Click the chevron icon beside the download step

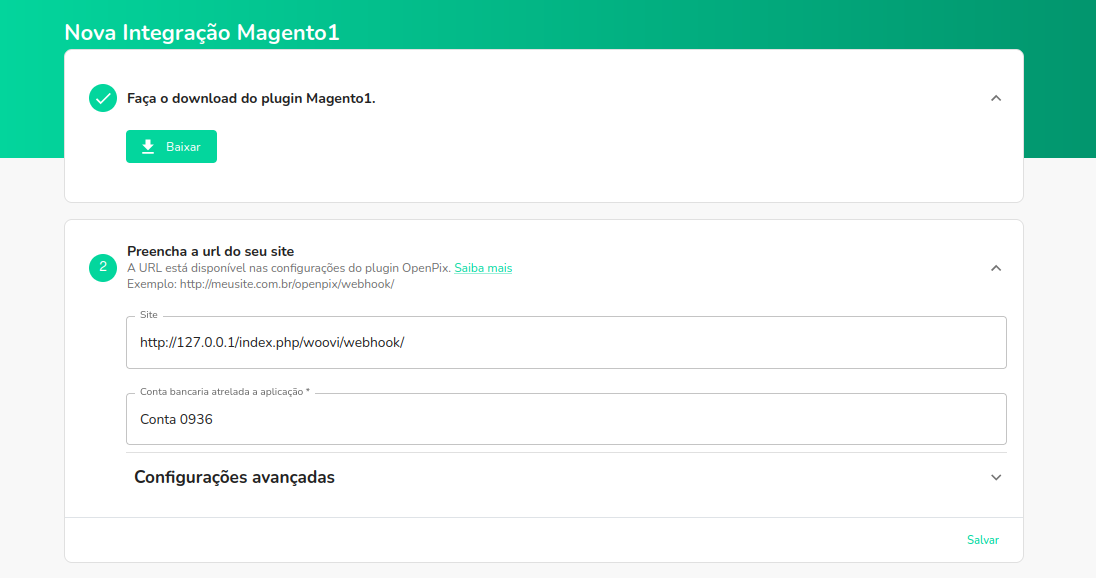[995, 98]
